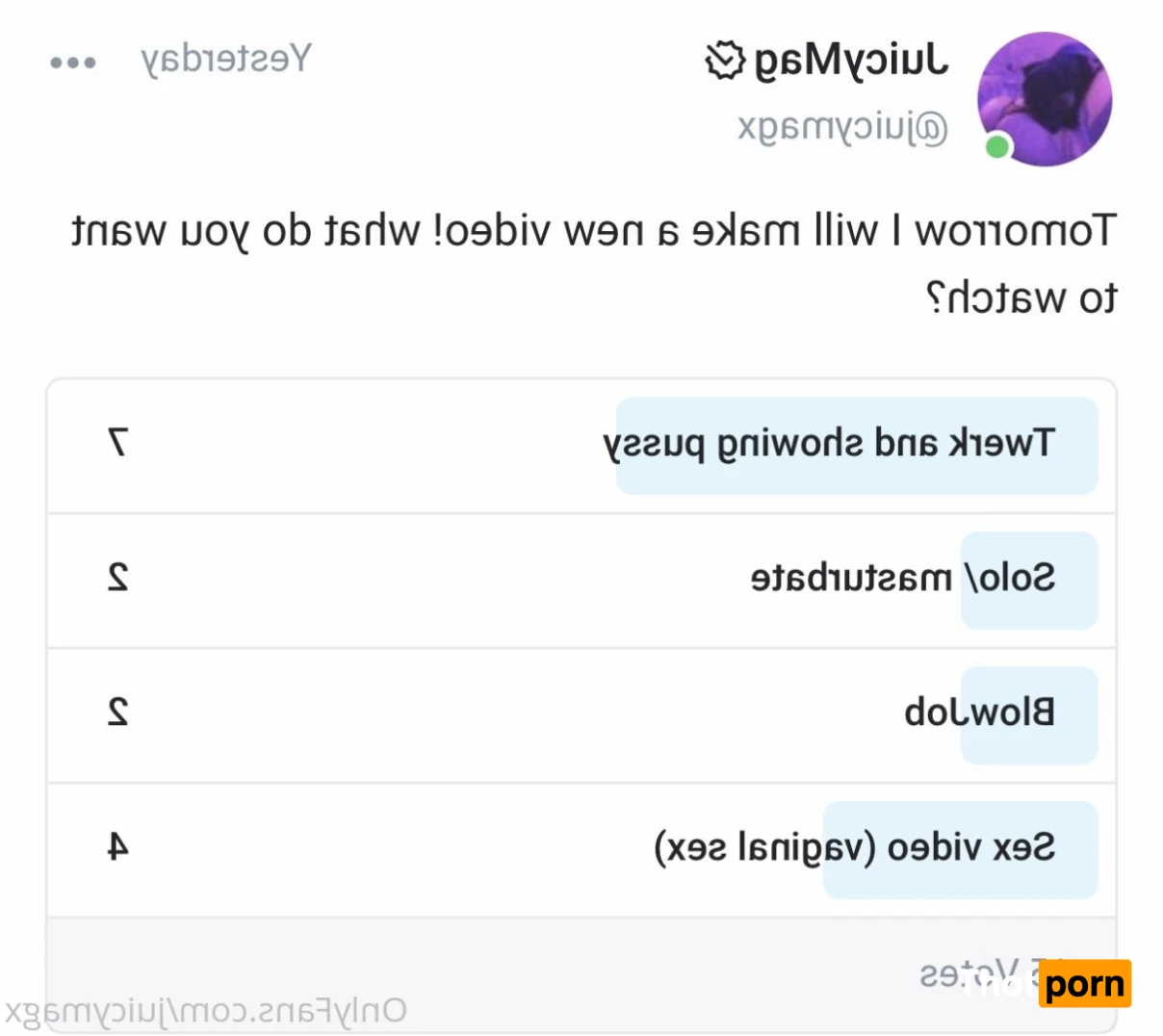Open the JuicyMag display name
Screen dimensions: 1163x1036
852,62
